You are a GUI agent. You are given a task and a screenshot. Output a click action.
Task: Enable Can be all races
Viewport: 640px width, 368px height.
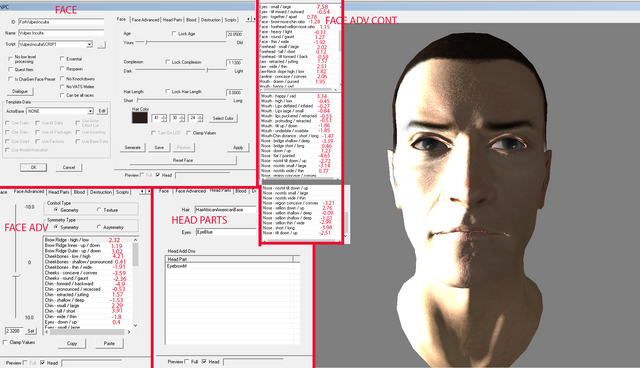click(62, 95)
